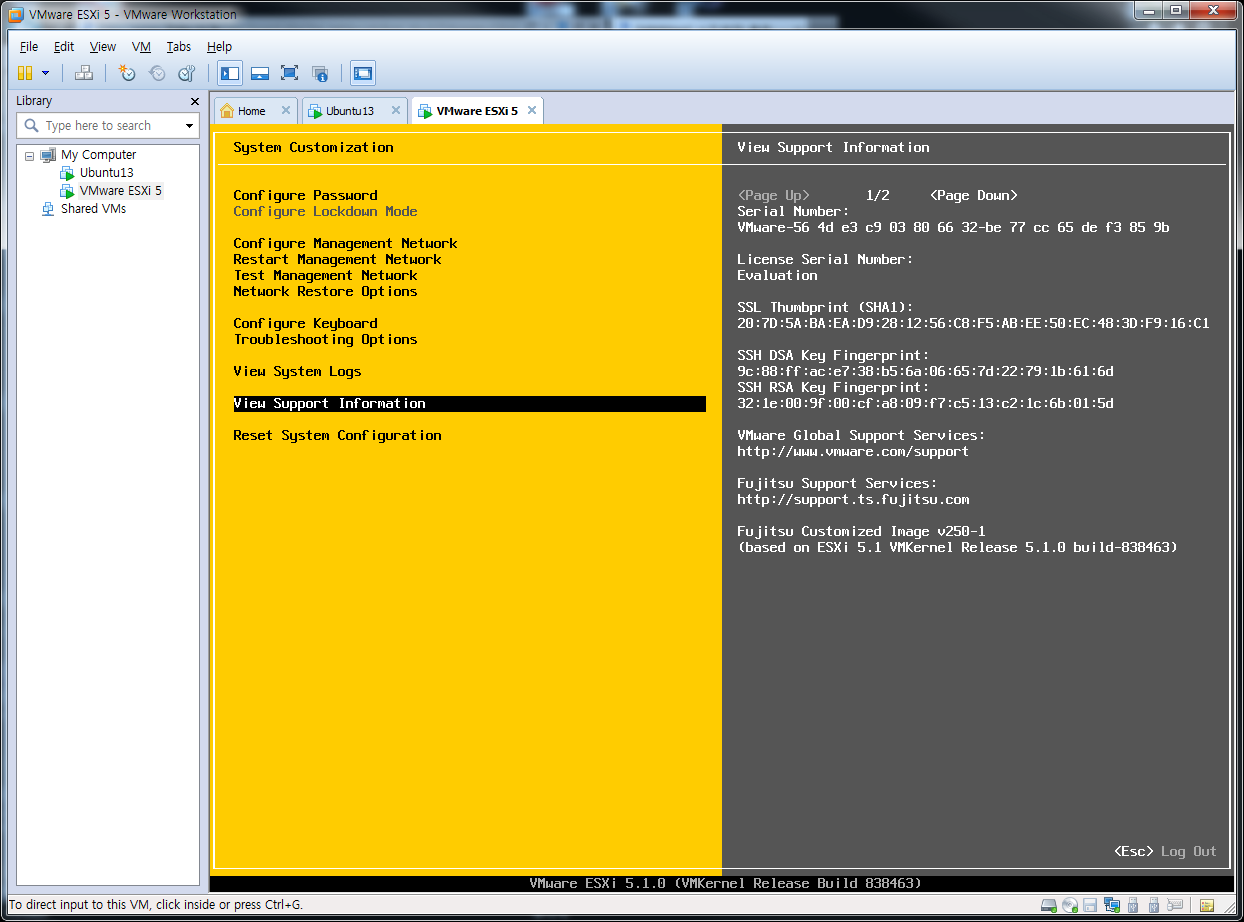This screenshot has height=922, width=1244.
Task: Open the Help menu
Action: 219,47
